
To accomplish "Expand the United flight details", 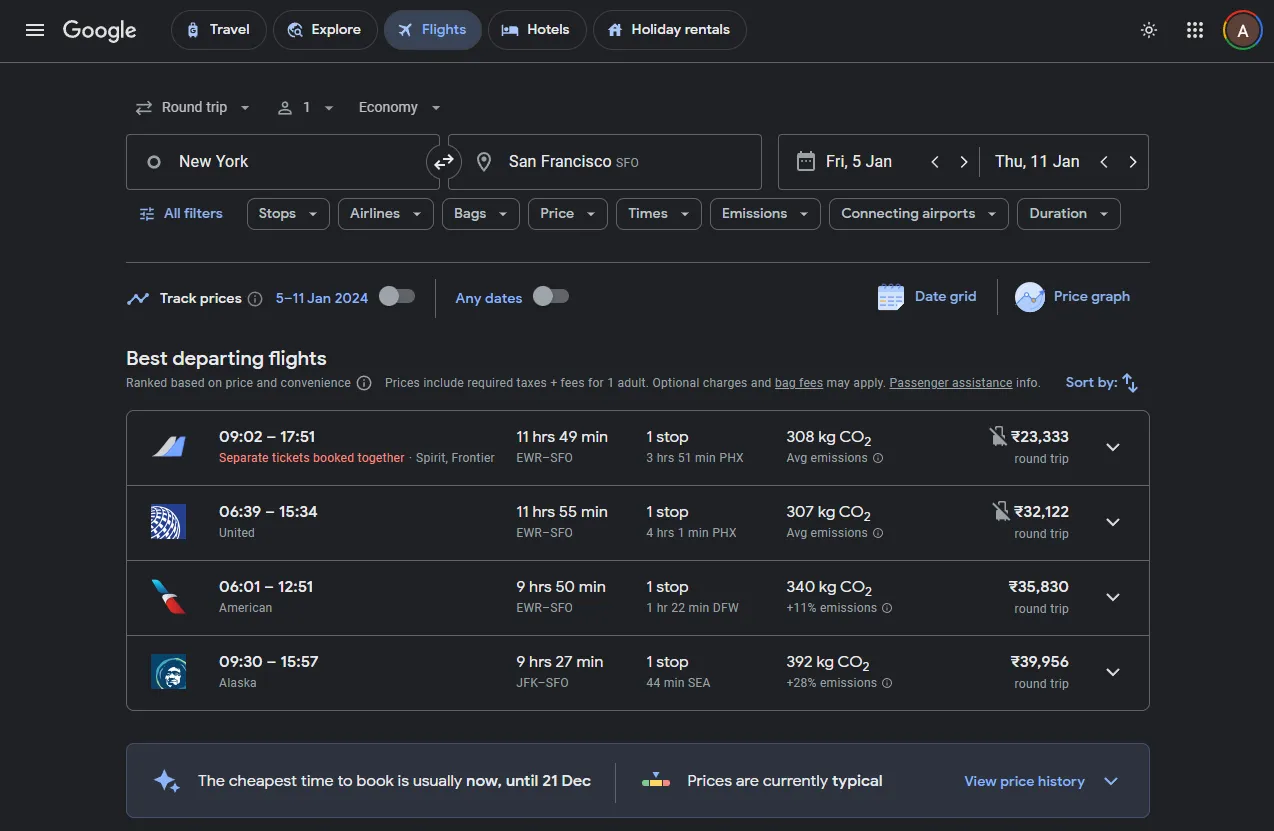I will pos(1113,522).
